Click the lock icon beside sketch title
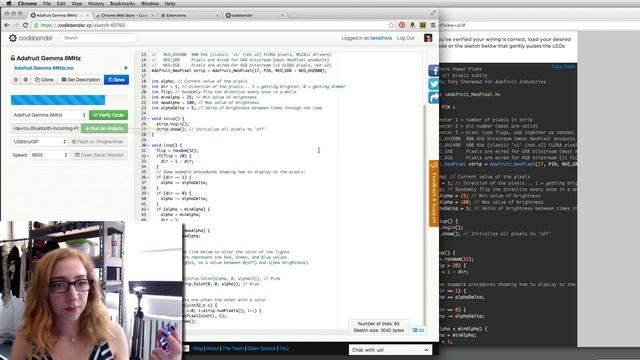 coord(13,58)
